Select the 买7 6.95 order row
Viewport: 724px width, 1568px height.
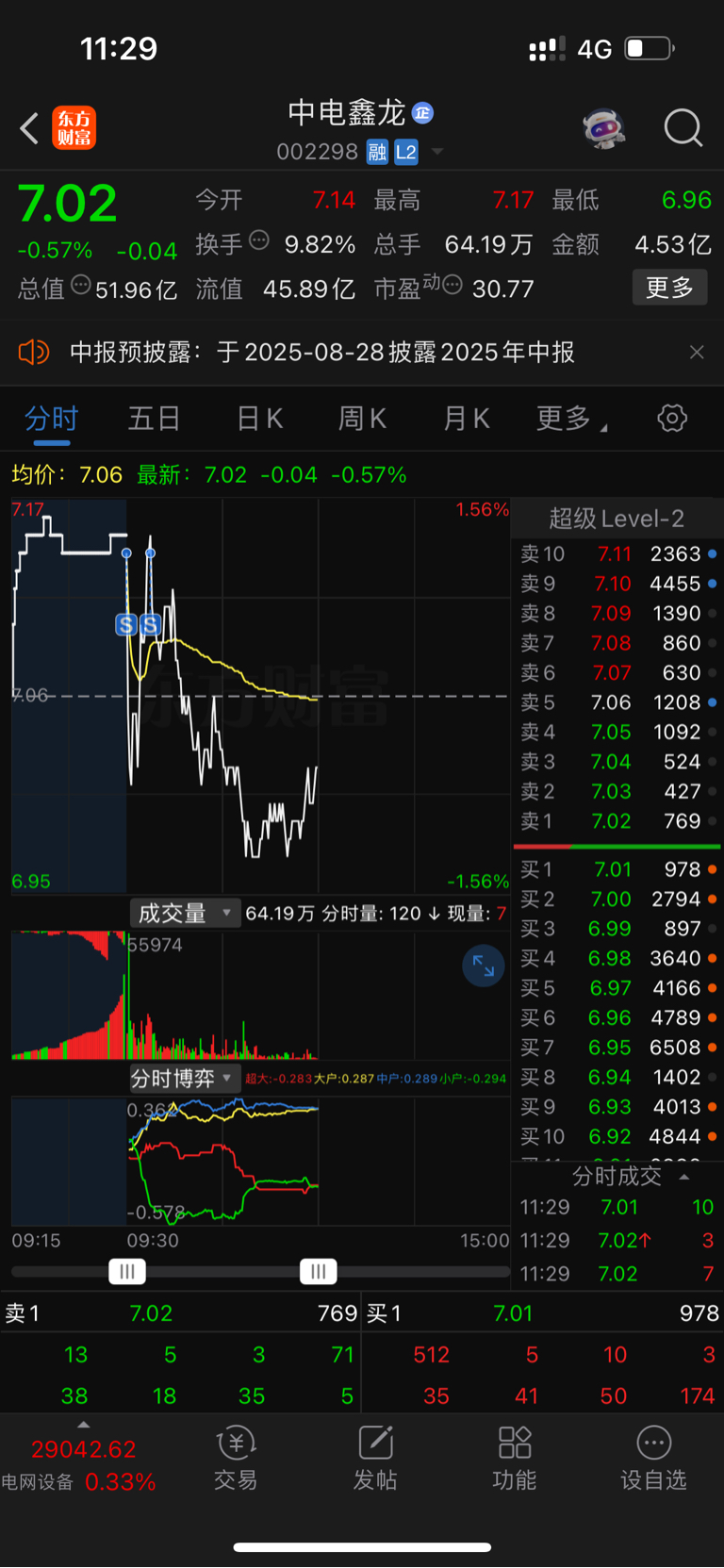click(x=617, y=1048)
